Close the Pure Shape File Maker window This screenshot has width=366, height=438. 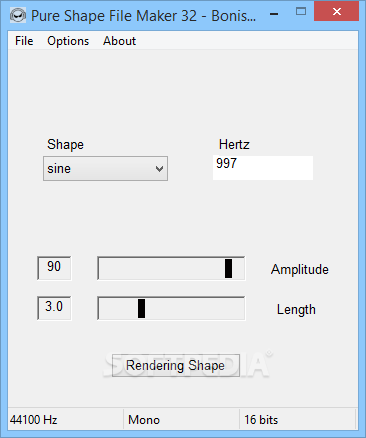coord(337,12)
